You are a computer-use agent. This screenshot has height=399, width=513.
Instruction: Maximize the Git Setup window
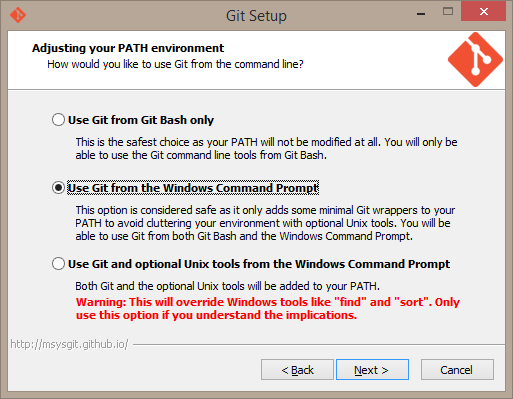tap(448, 12)
